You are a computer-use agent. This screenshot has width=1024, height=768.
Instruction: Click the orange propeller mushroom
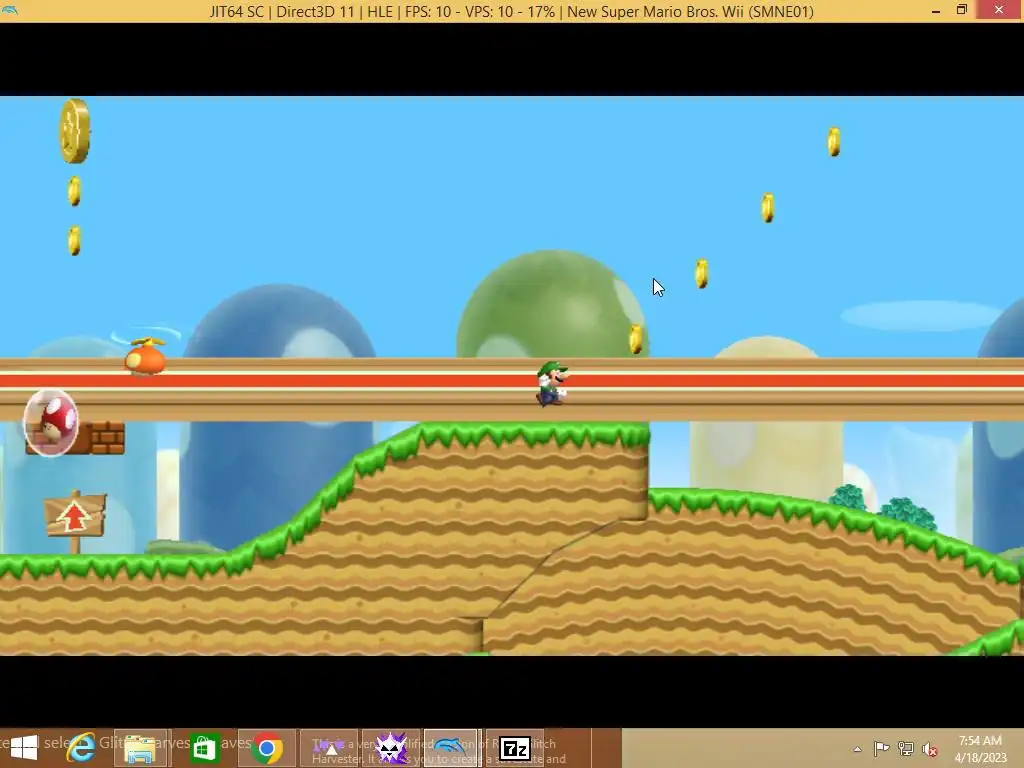[x=146, y=356]
